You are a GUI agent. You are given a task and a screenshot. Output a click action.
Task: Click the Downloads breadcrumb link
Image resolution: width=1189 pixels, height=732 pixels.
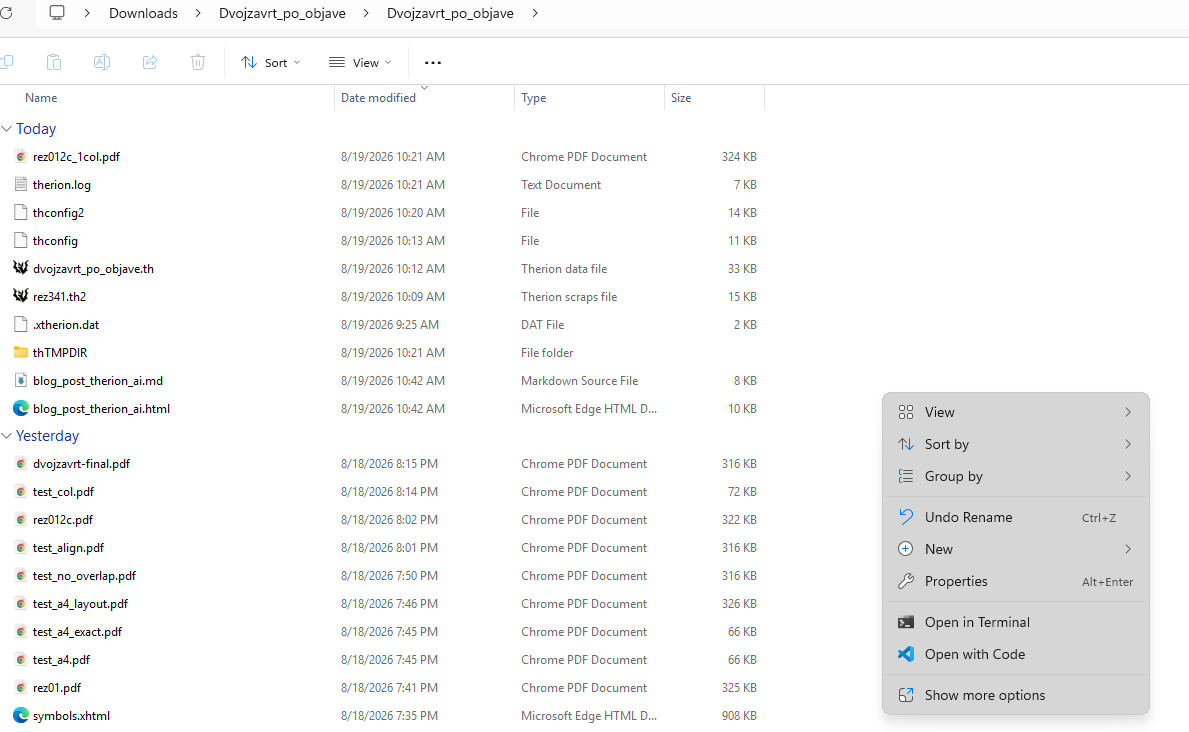[143, 13]
